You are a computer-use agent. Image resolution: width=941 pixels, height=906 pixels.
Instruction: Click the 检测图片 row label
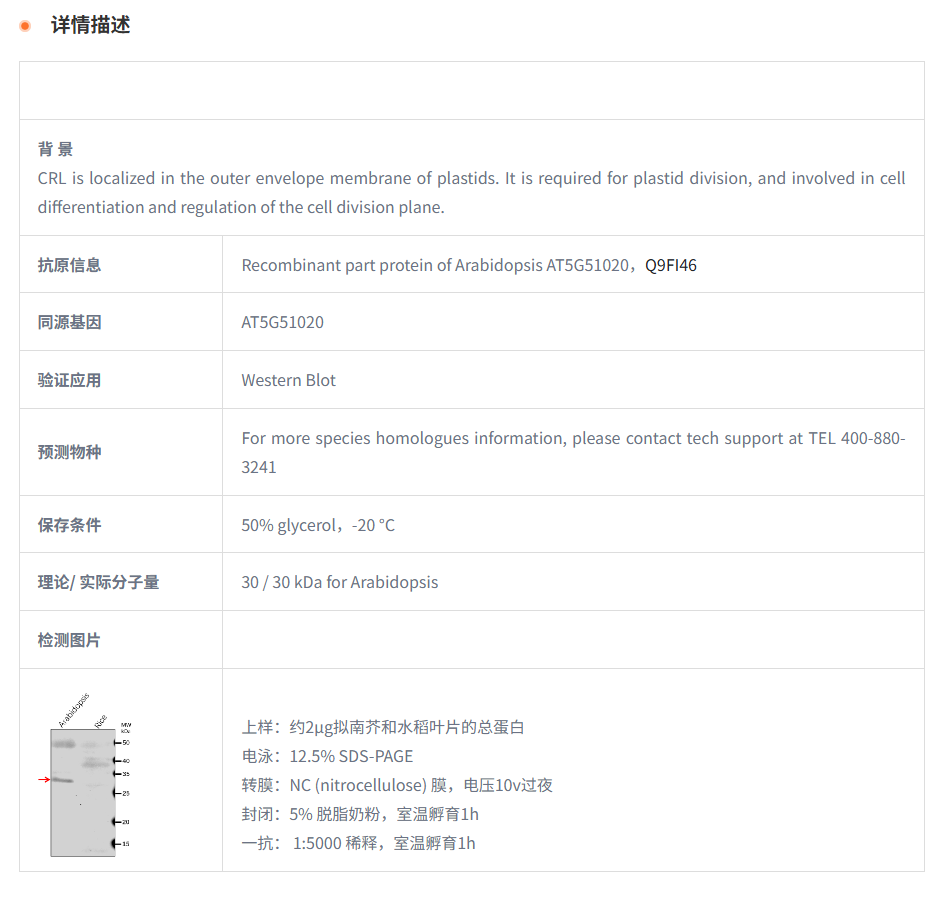tap(69, 640)
